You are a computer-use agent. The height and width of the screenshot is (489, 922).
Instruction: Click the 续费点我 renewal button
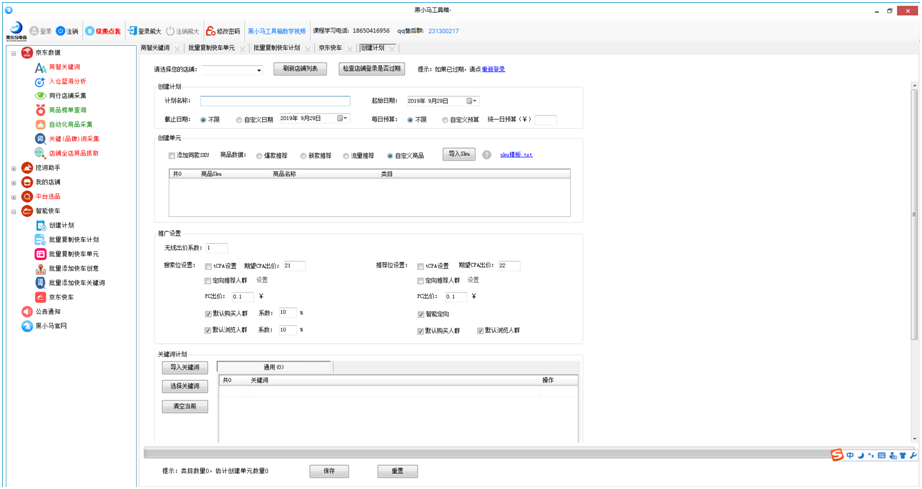tap(103, 31)
